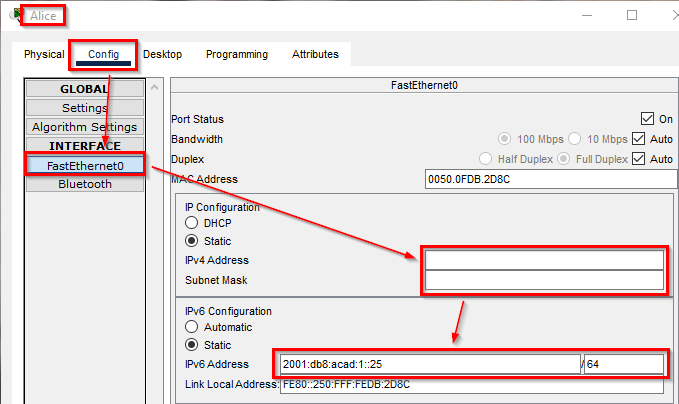Open the Desktop tab

[162, 54]
